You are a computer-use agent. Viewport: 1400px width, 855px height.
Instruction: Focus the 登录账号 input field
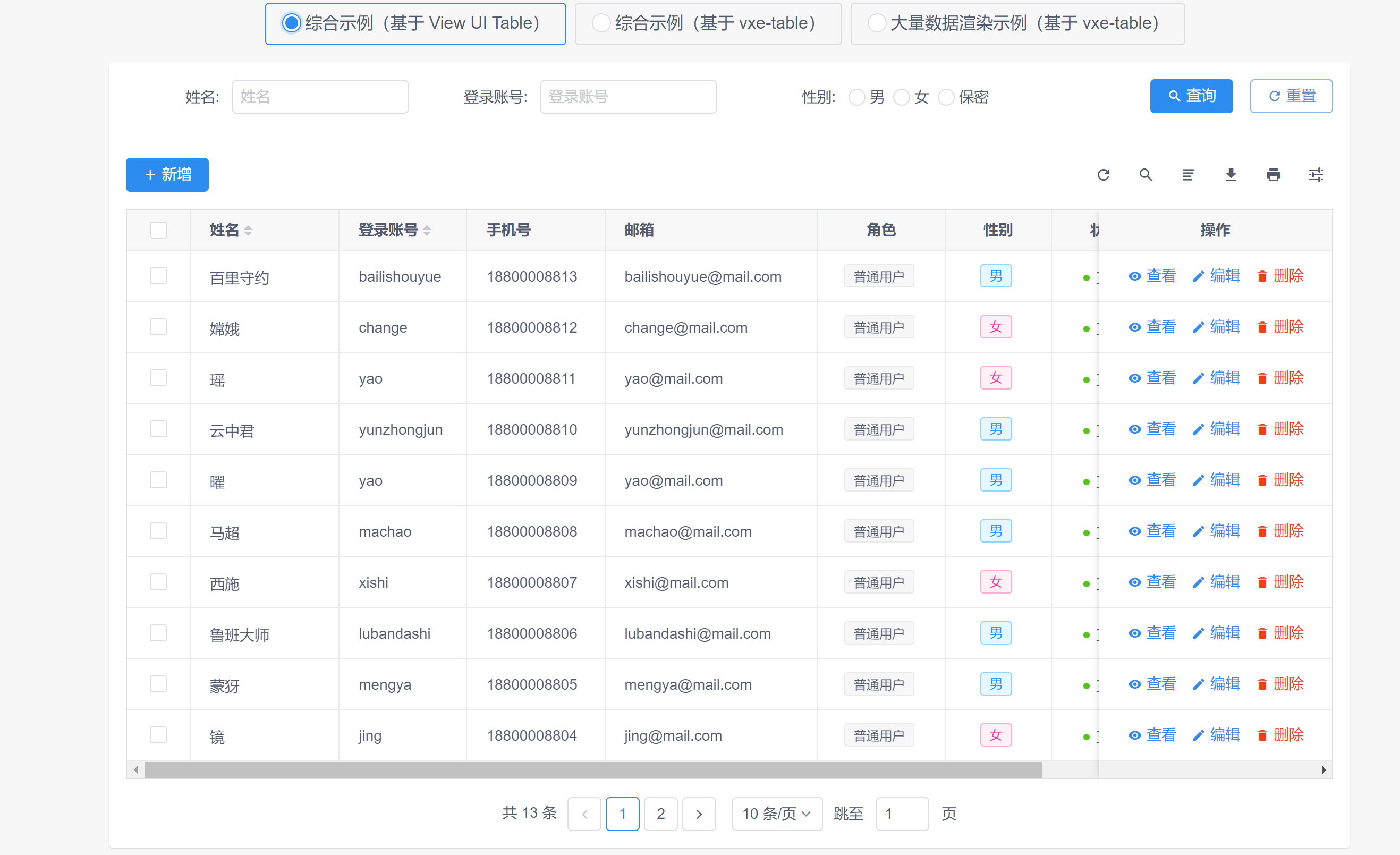tap(628, 97)
